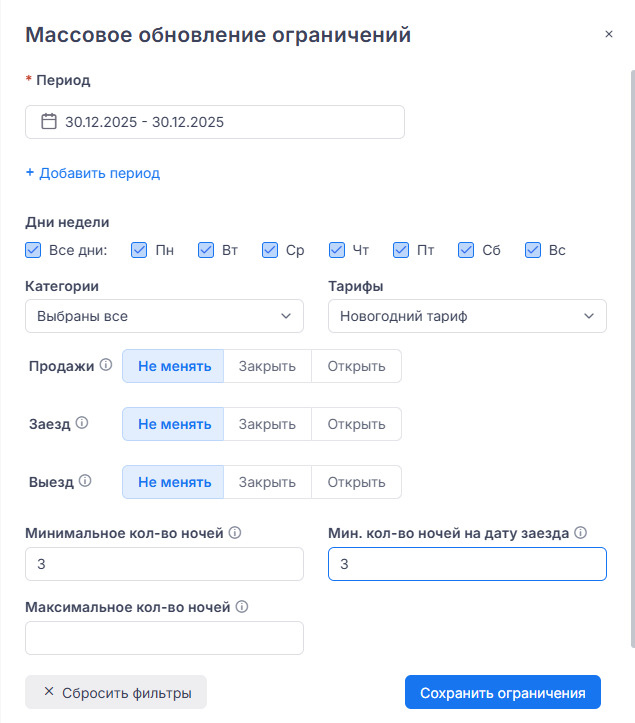
Task: Open the Категории dropdown
Action: (164, 316)
